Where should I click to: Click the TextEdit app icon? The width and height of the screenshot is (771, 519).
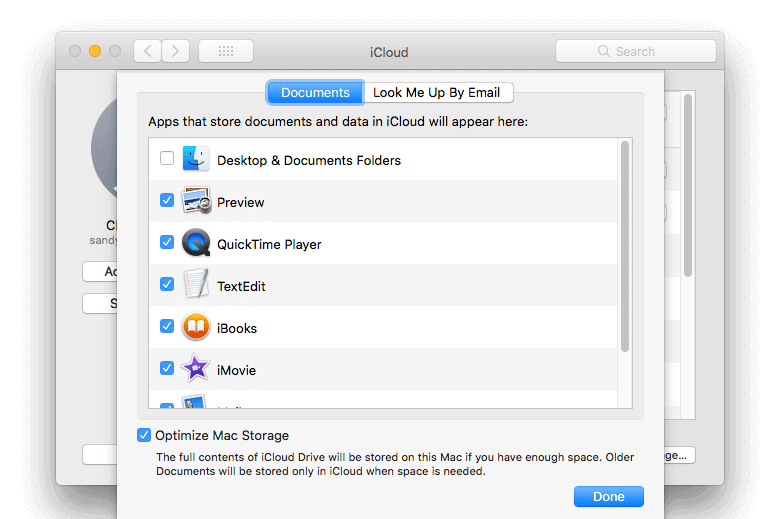coord(196,284)
